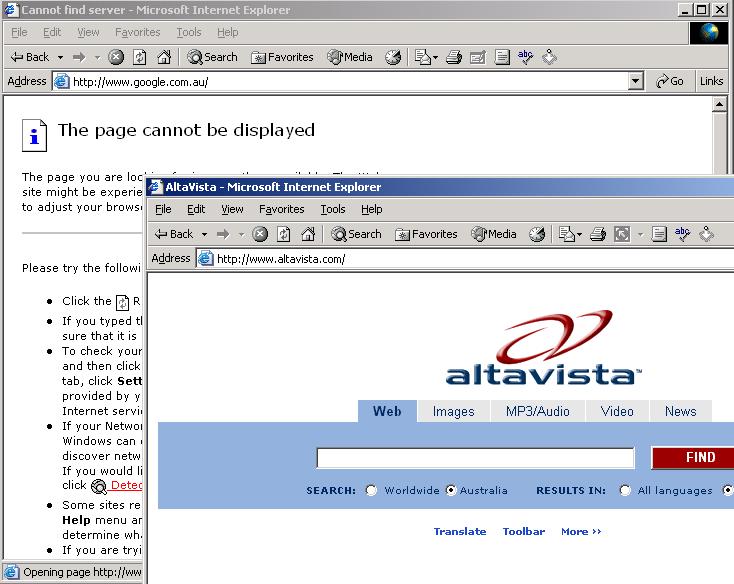
Task: Click Forward arrow in AltaVista window
Action: 223,234
